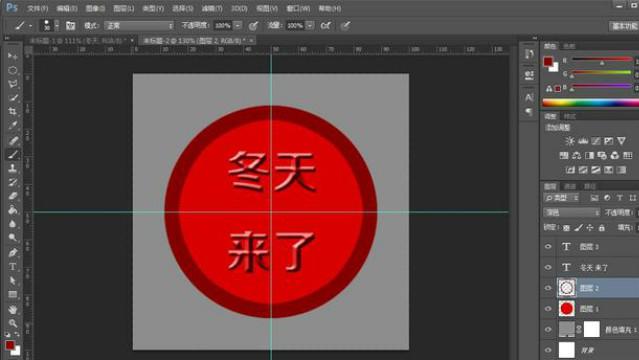Screen dimensions: 639x360
Task: Select the History Brush tool
Action: 13,182
